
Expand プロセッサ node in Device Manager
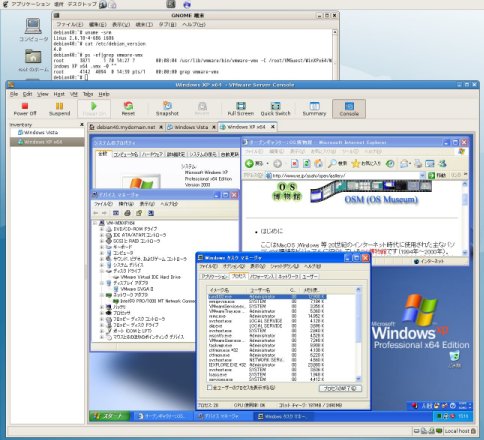click(102, 313)
